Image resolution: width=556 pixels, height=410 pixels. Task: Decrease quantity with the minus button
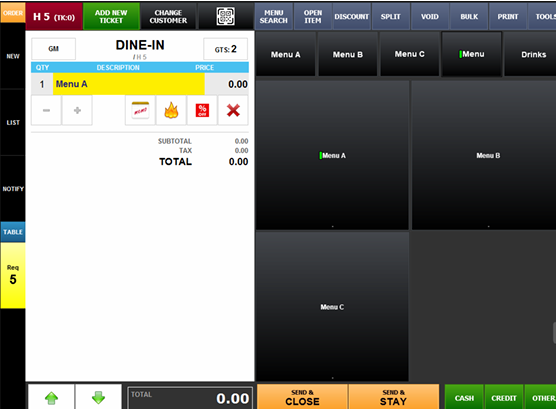[46, 110]
